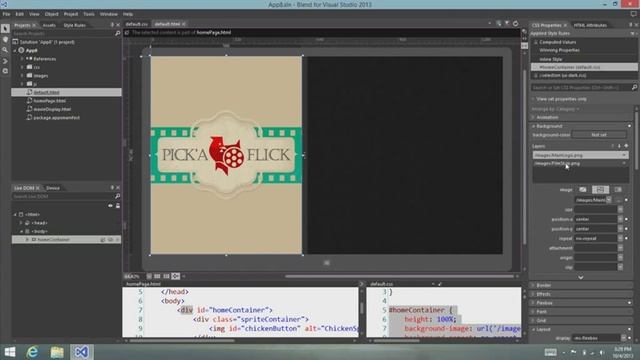Select the Zoom magnifier tool
640x360 pixels.
click(x=5, y=50)
